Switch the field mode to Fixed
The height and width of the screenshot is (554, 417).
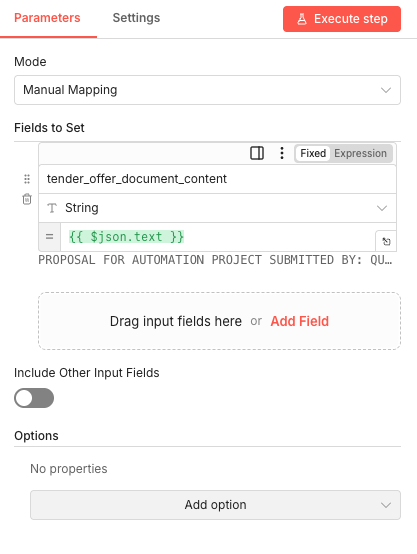point(313,153)
